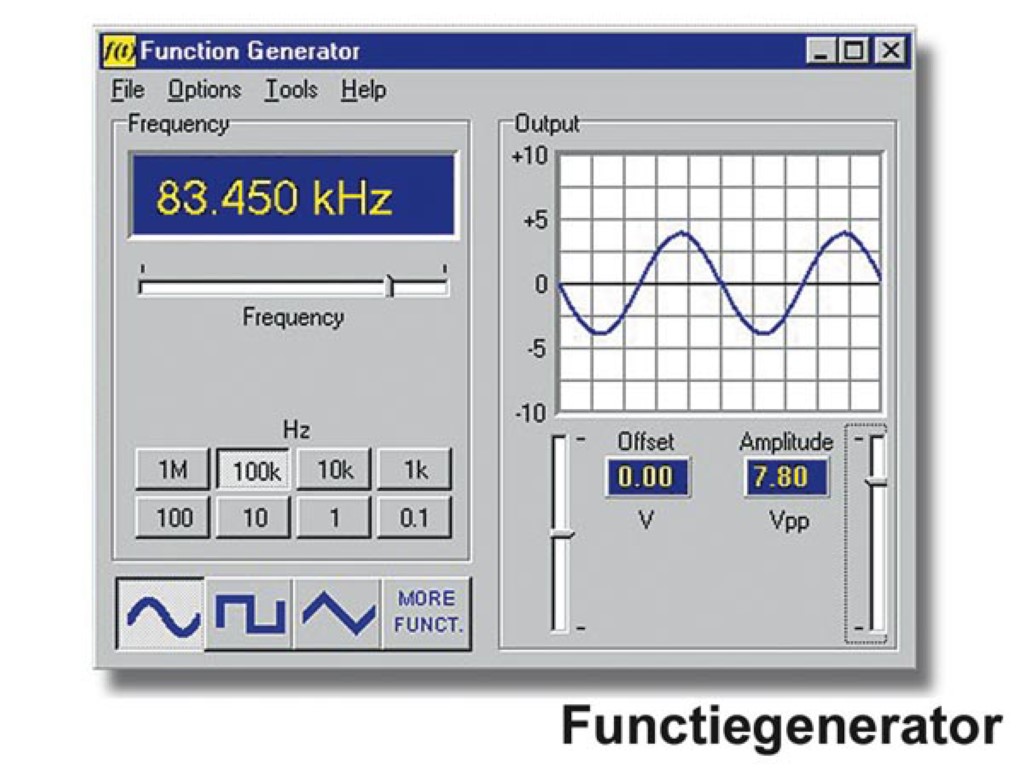Click the Offset value field
The width and height of the screenshot is (1024, 768).
(x=645, y=477)
